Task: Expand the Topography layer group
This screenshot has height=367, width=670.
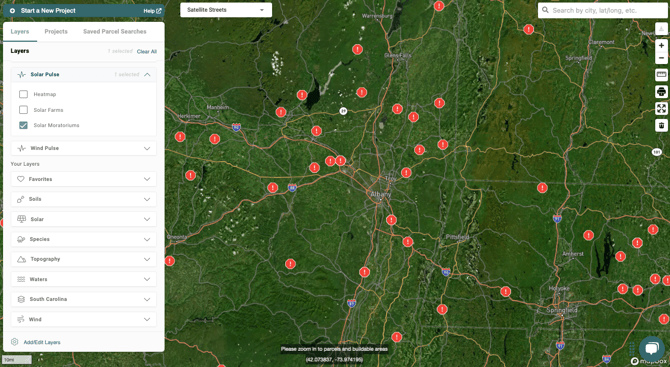Action: 83,259
